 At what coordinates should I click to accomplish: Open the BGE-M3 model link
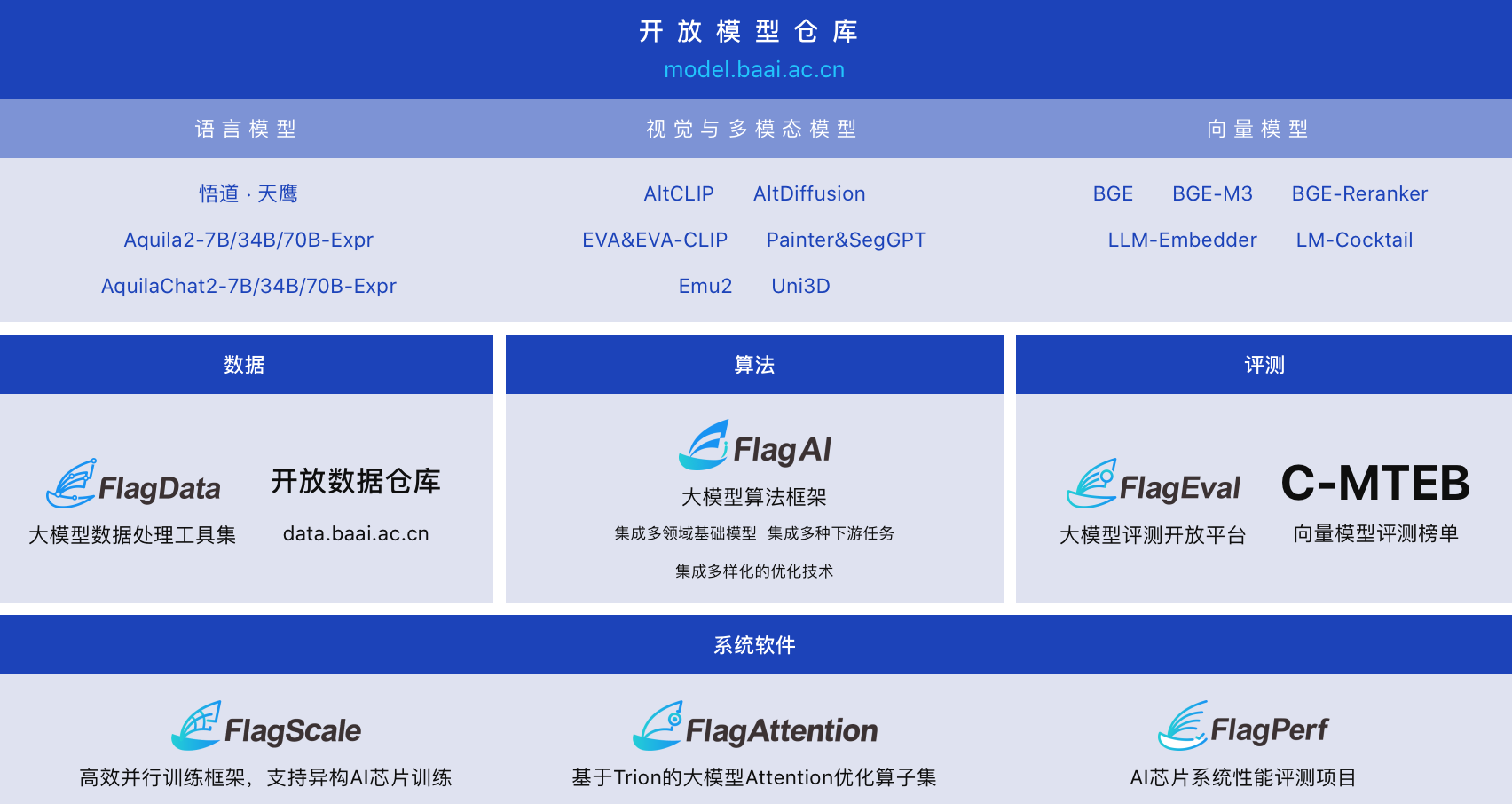pyautogui.click(x=1212, y=193)
